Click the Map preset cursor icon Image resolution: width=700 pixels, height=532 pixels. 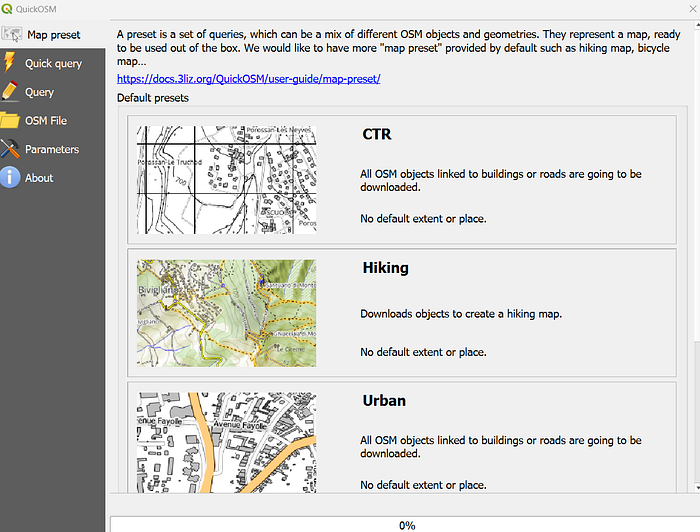(x=12, y=34)
